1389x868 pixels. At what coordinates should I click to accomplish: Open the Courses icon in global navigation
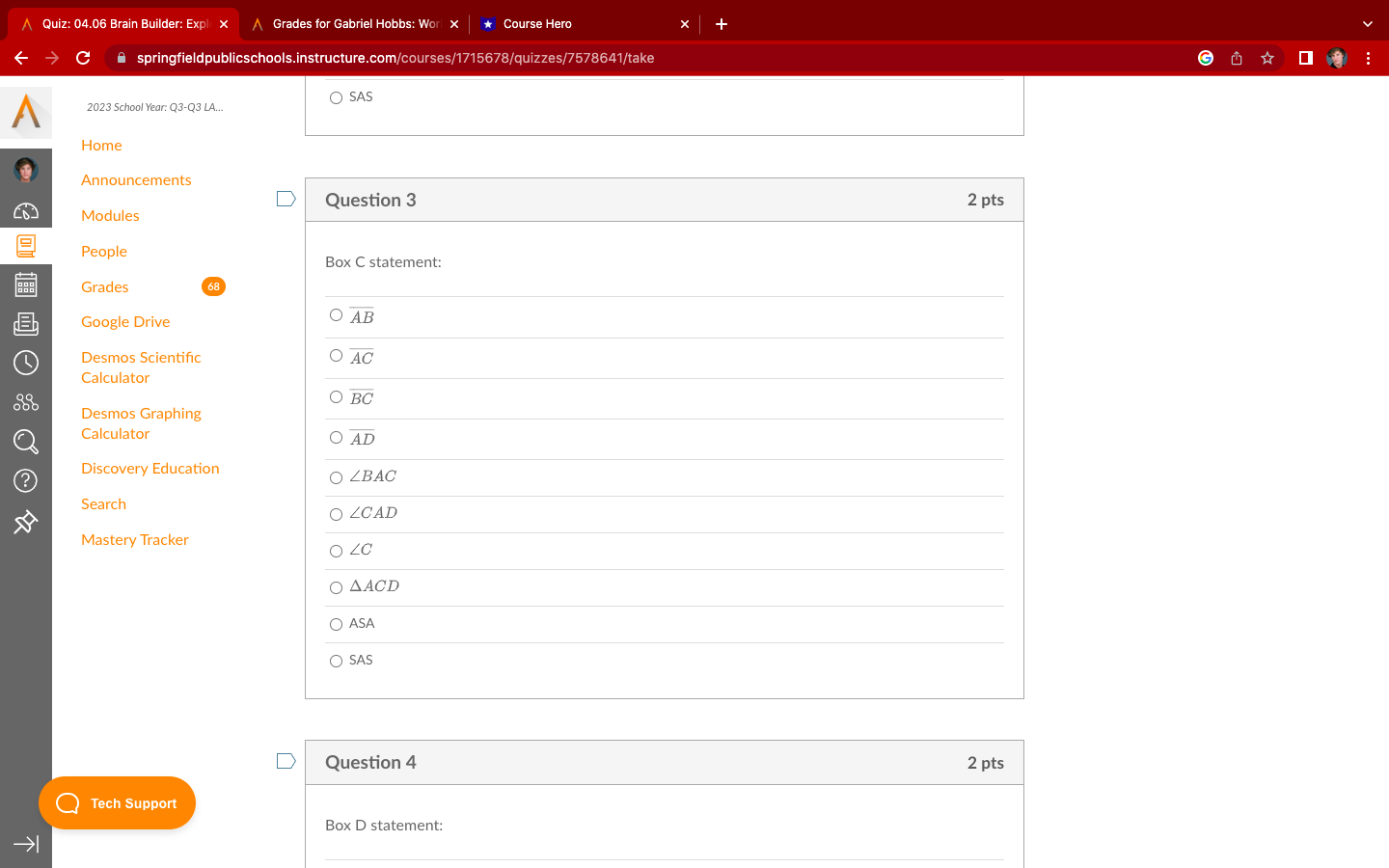coord(26,246)
